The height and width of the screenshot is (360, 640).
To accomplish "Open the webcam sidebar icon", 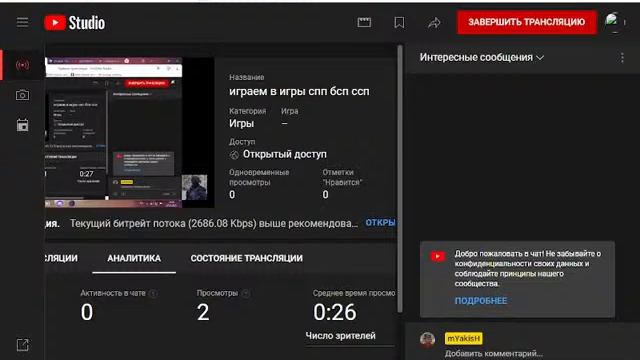I will pyautogui.click(x=22, y=95).
